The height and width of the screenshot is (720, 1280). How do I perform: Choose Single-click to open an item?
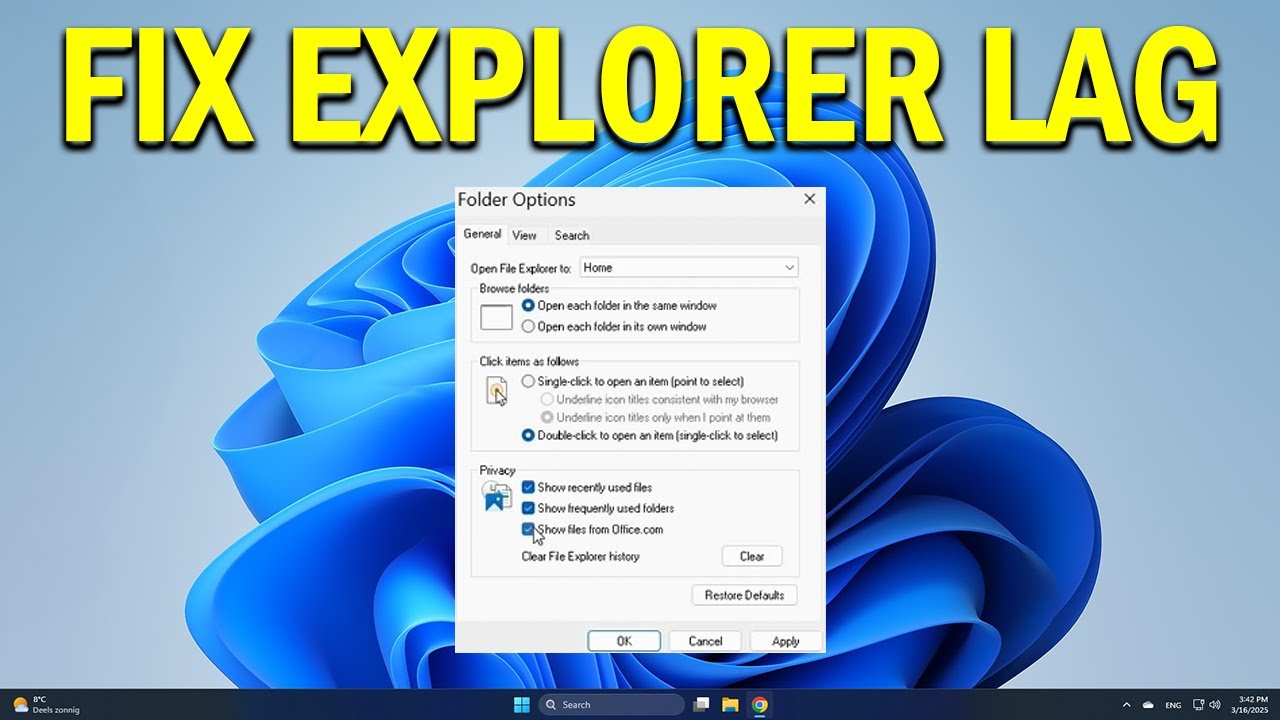pyautogui.click(x=528, y=381)
